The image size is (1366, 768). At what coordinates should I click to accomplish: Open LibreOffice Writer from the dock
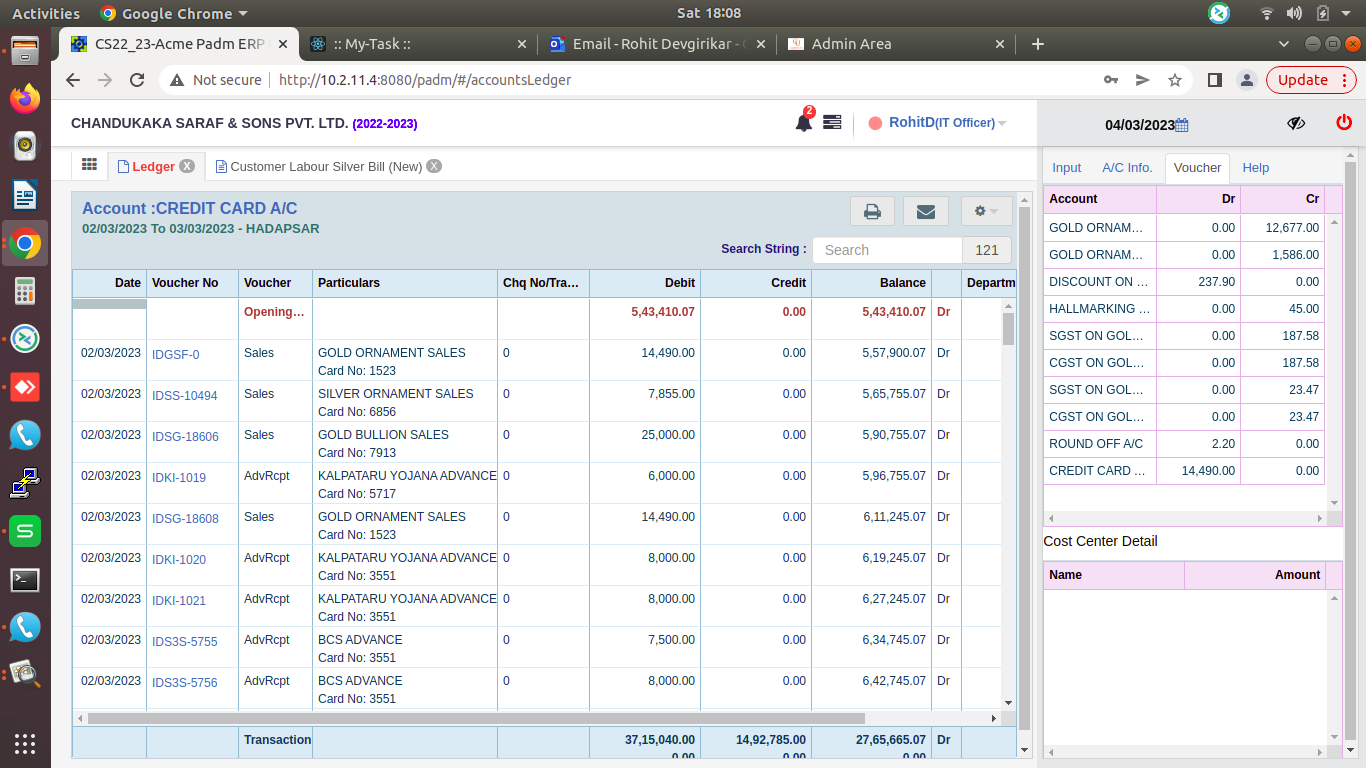tap(25, 195)
